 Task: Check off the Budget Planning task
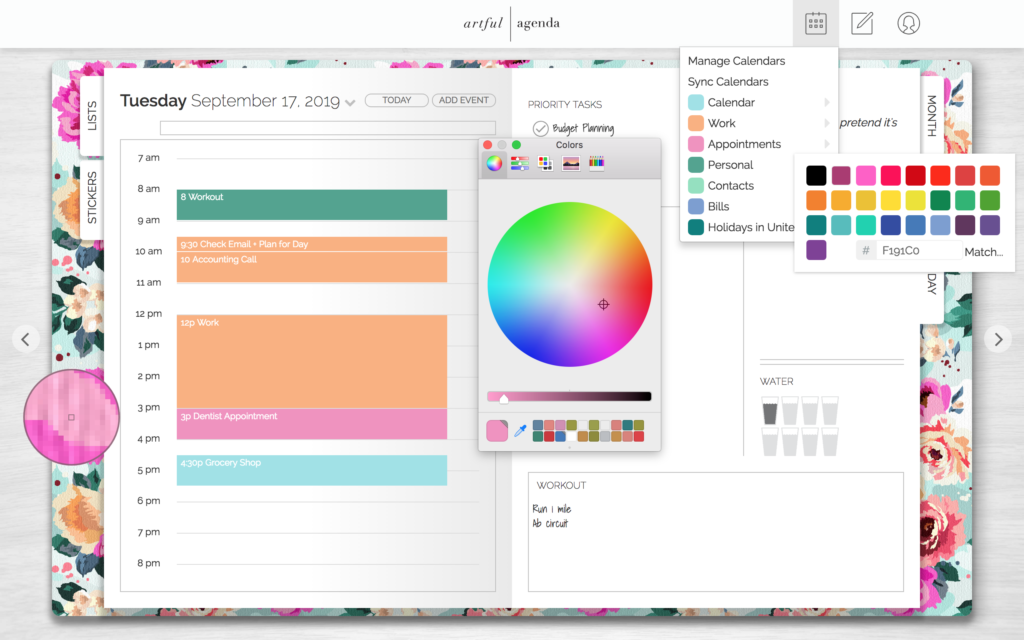pyautogui.click(x=540, y=129)
